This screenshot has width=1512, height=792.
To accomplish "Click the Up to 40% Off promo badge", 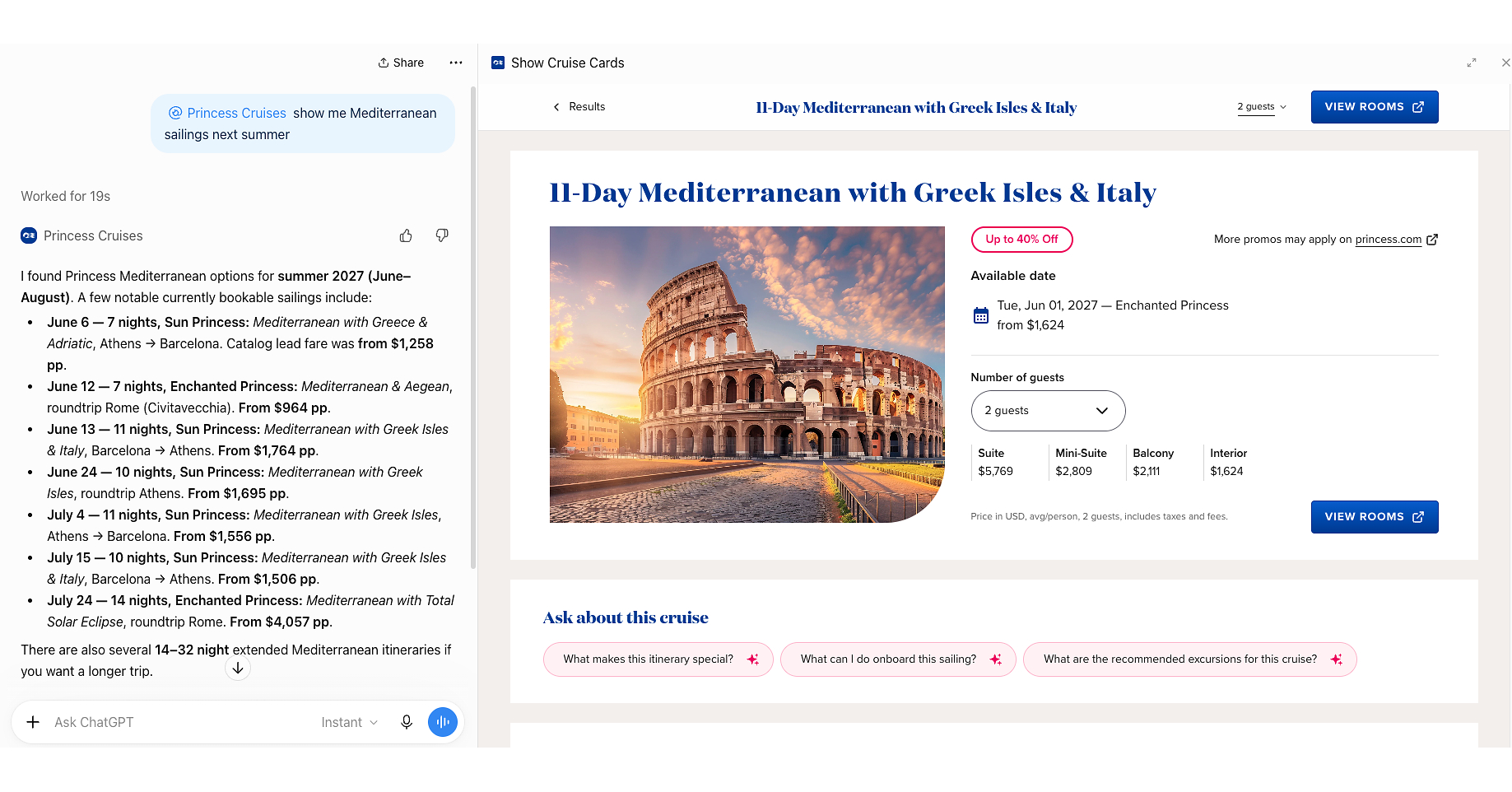I will coord(1021,240).
